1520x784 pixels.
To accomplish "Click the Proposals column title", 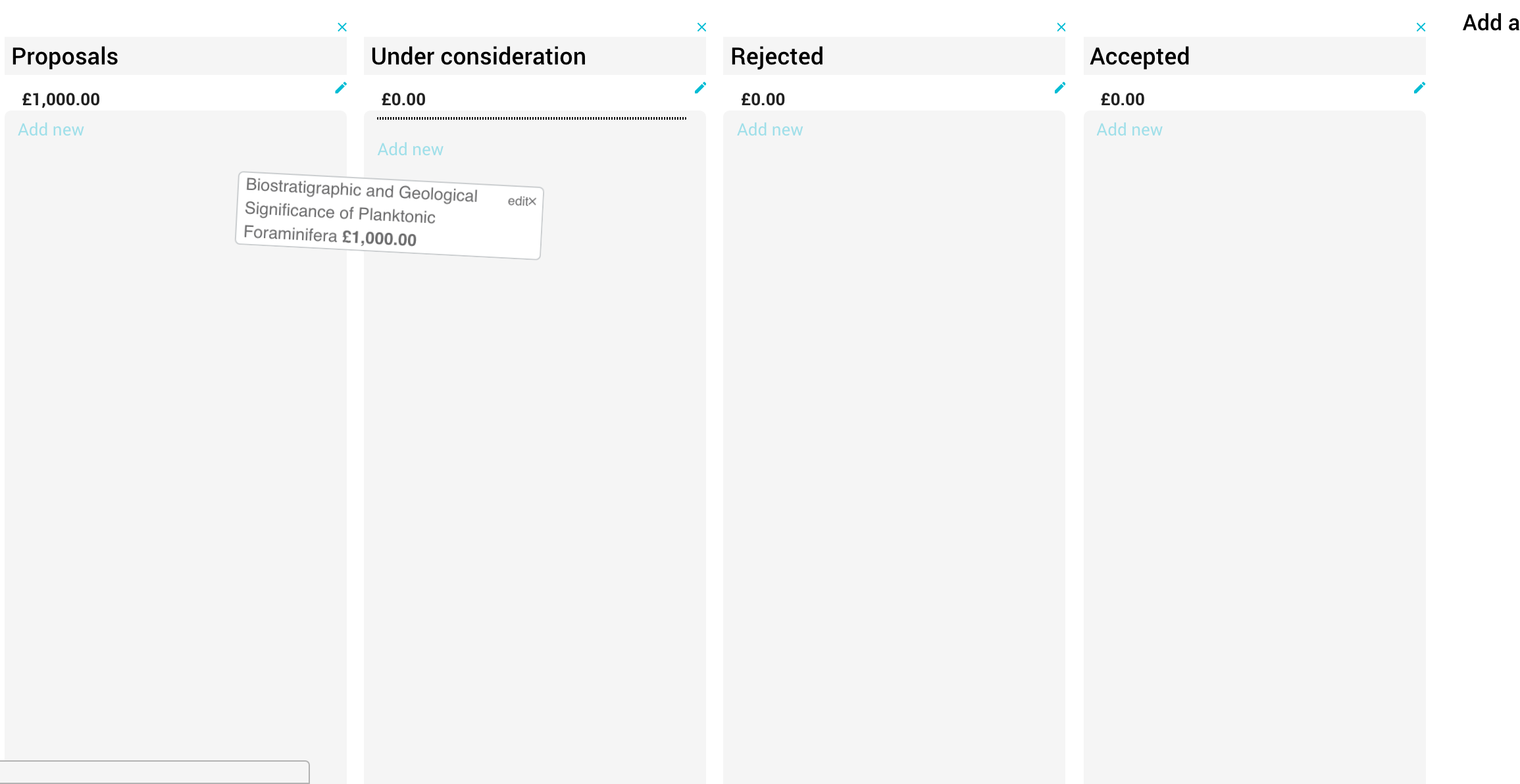I will point(64,57).
